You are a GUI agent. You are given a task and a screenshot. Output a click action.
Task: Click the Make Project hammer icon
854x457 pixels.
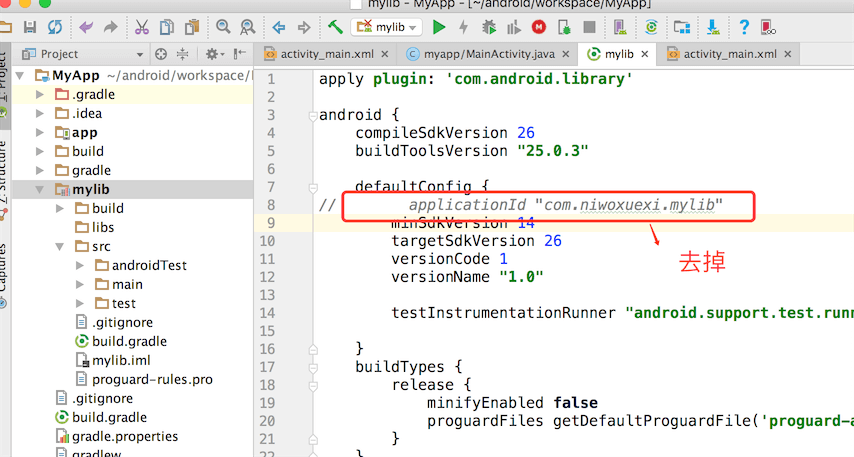coord(335,27)
